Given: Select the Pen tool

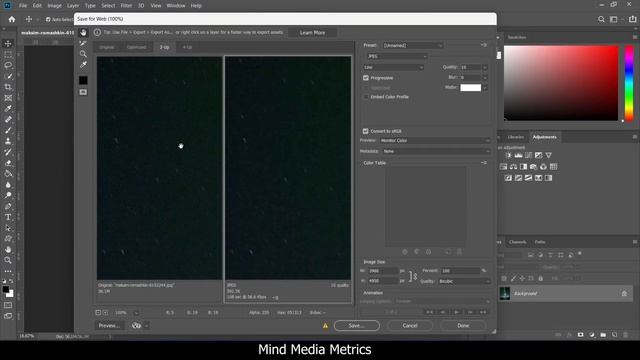Looking at the screenshot, I should coord(8,207).
